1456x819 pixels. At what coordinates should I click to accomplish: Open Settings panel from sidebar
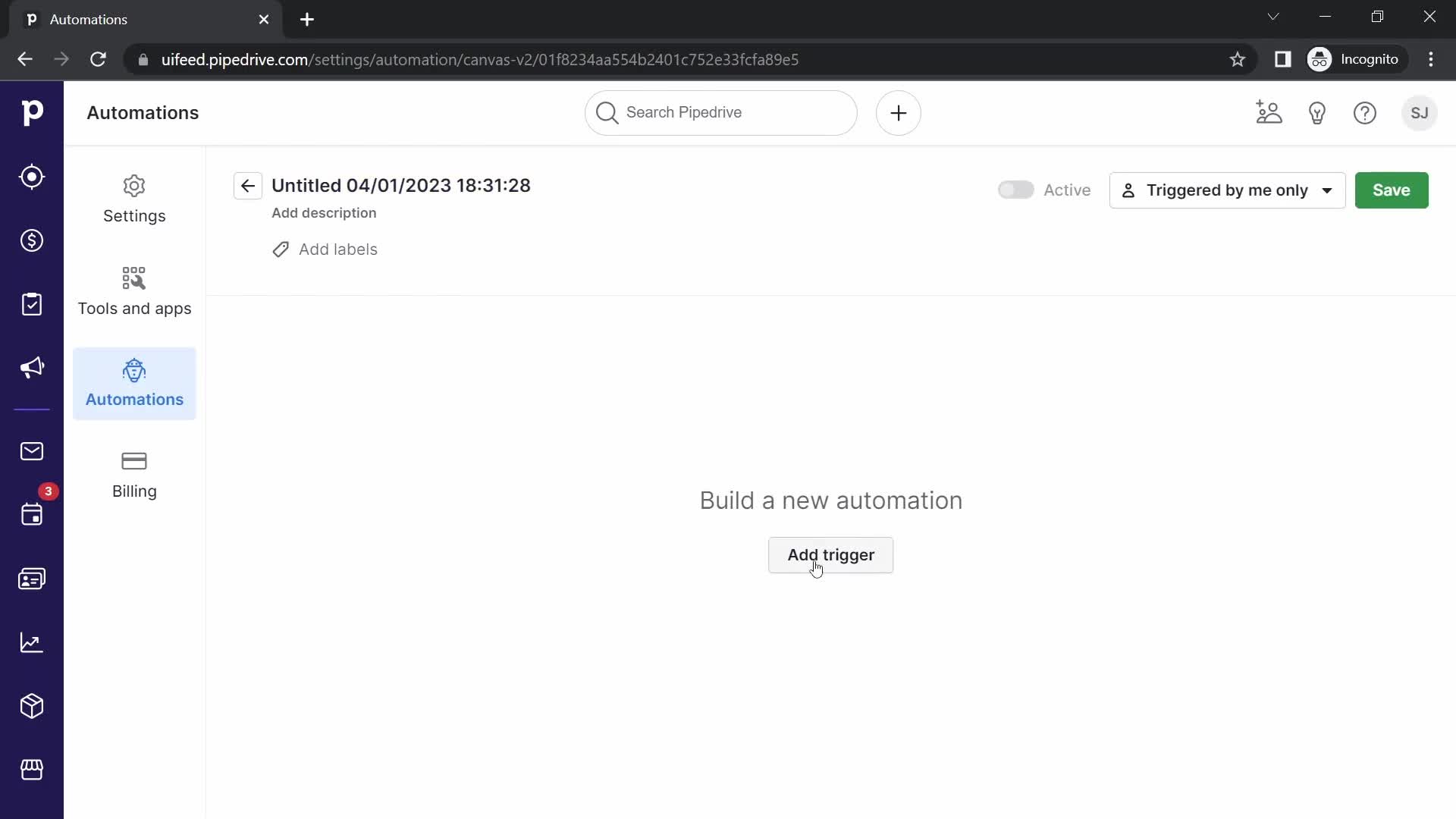pyautogui.click(x=134, y=199)
